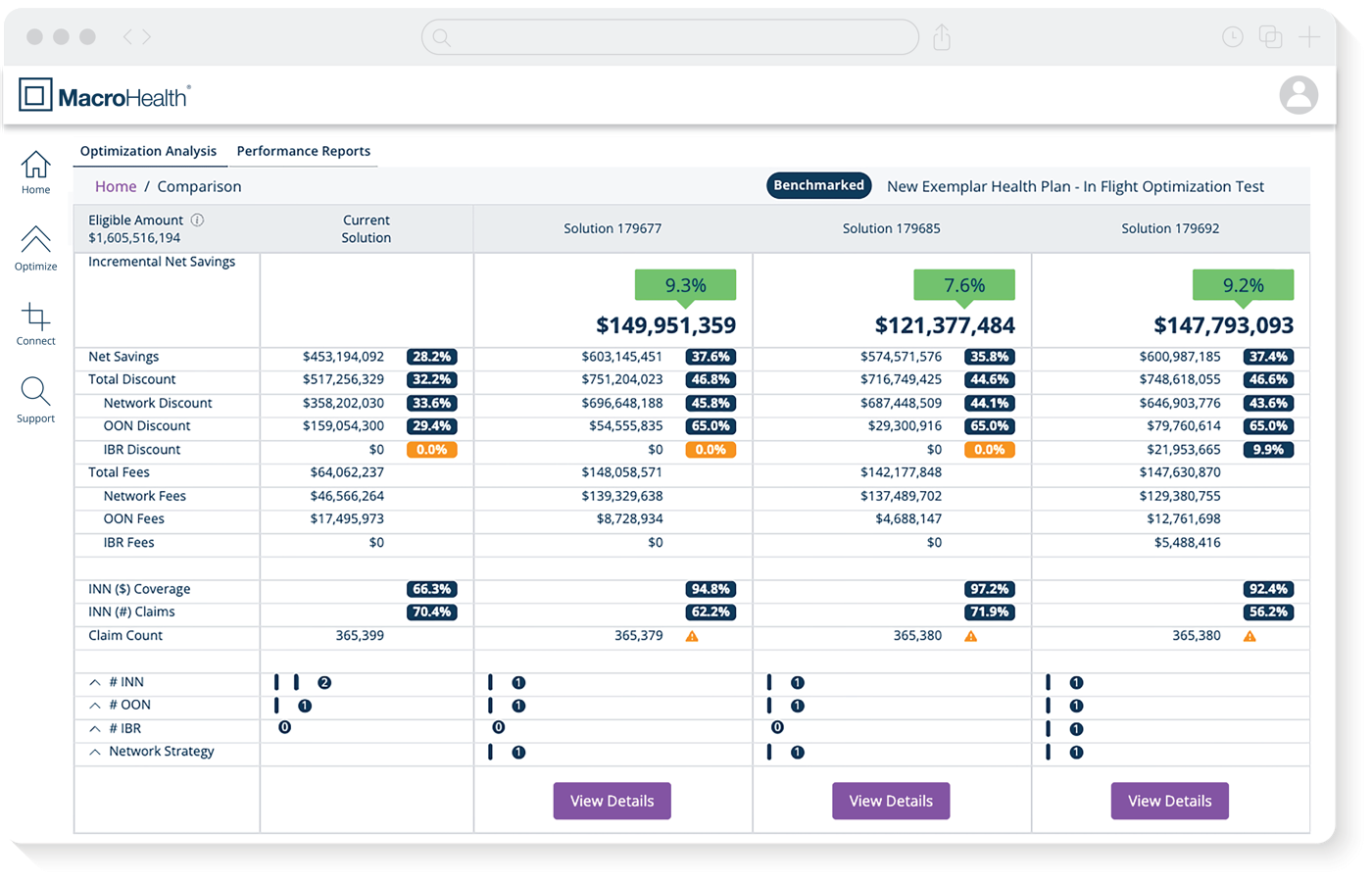1372x883 pixels.
Task: Click warning icon for Solution 179692 claim count
Action: coord(1249,636)
